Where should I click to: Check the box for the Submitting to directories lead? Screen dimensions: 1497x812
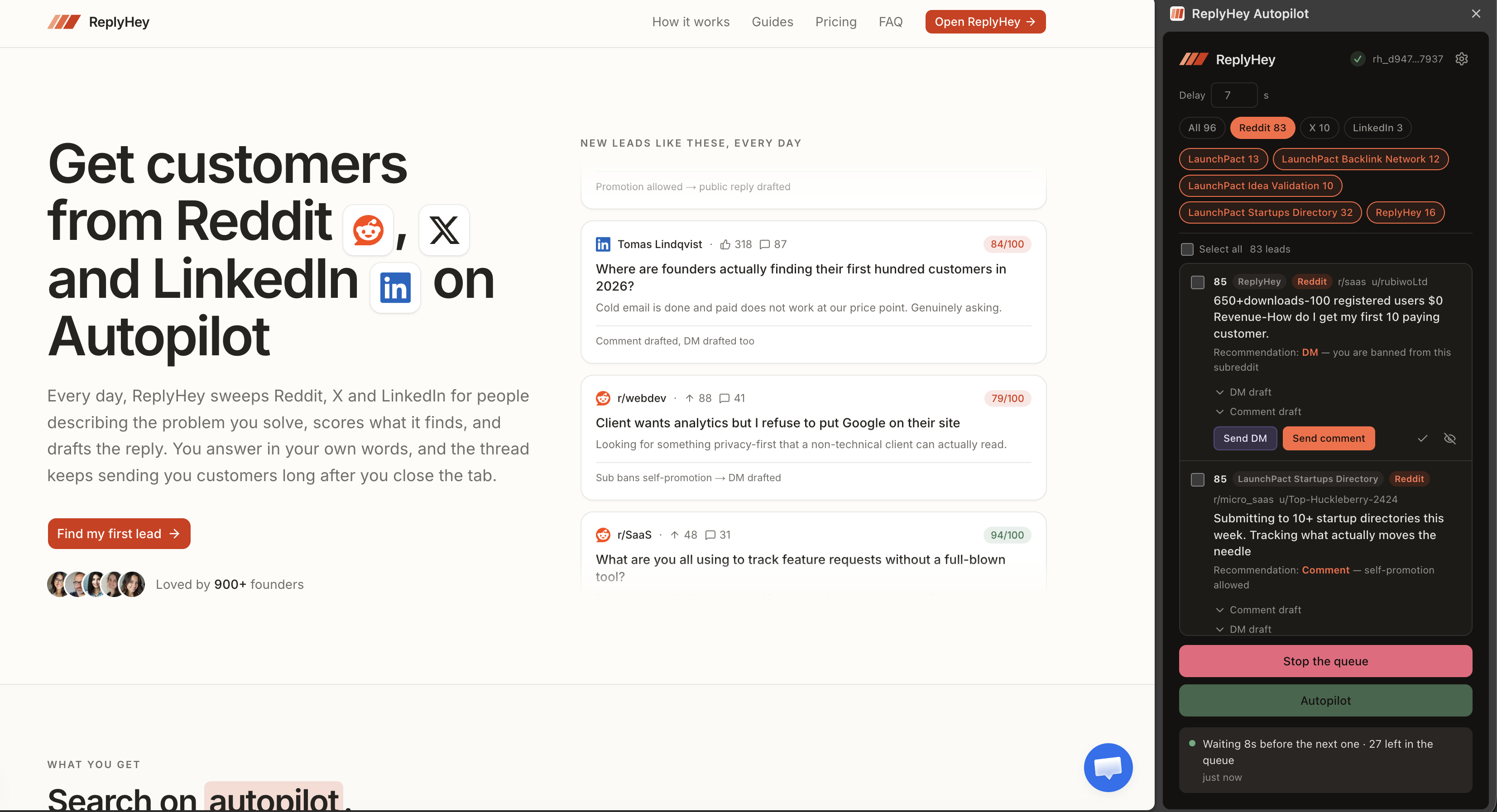(x=1198, y=480)
